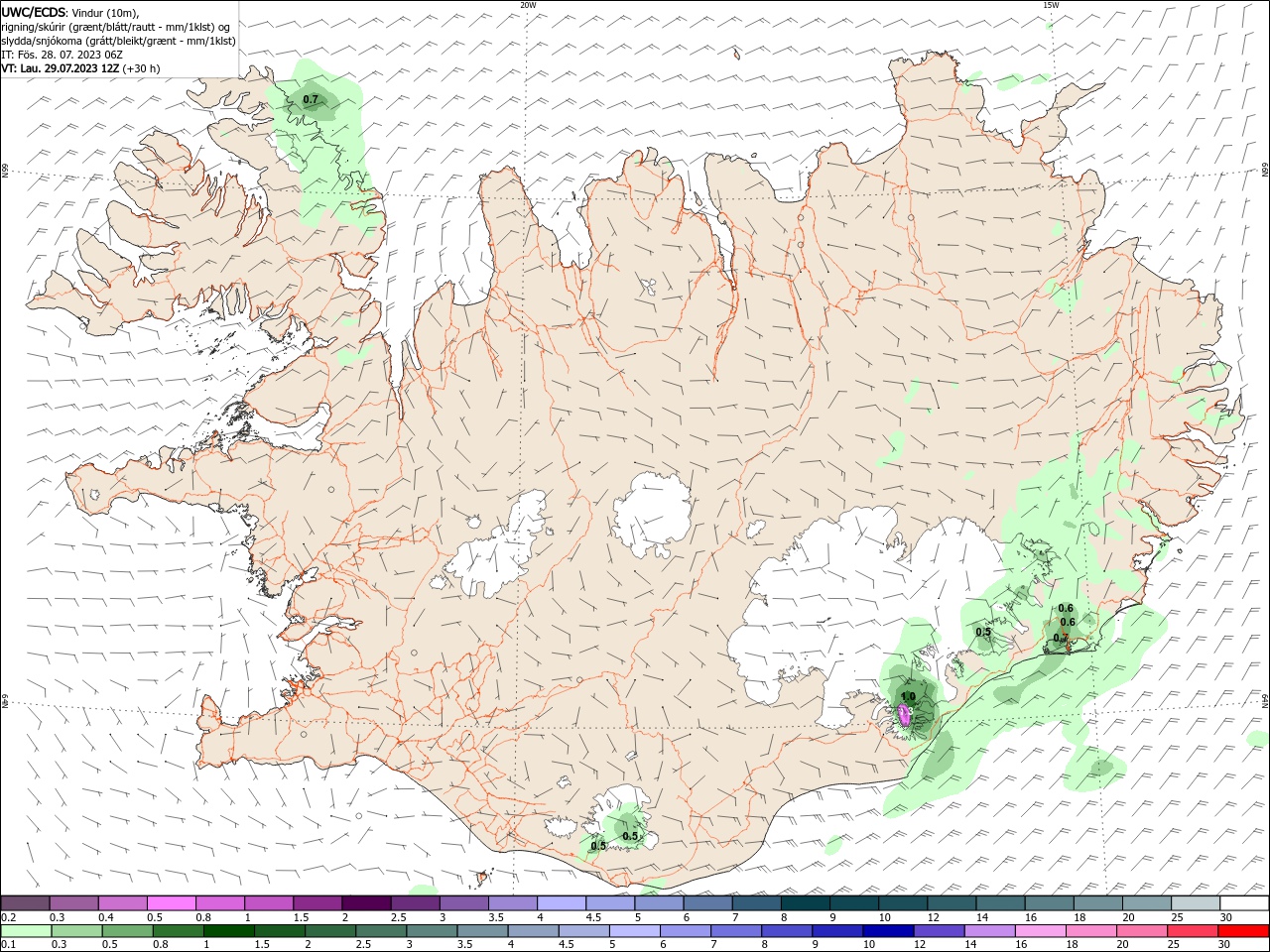Click the deep blue swatch between 10 and 12, bottom scale
This screenshot has height=952, width=1270.
(887, 931)
